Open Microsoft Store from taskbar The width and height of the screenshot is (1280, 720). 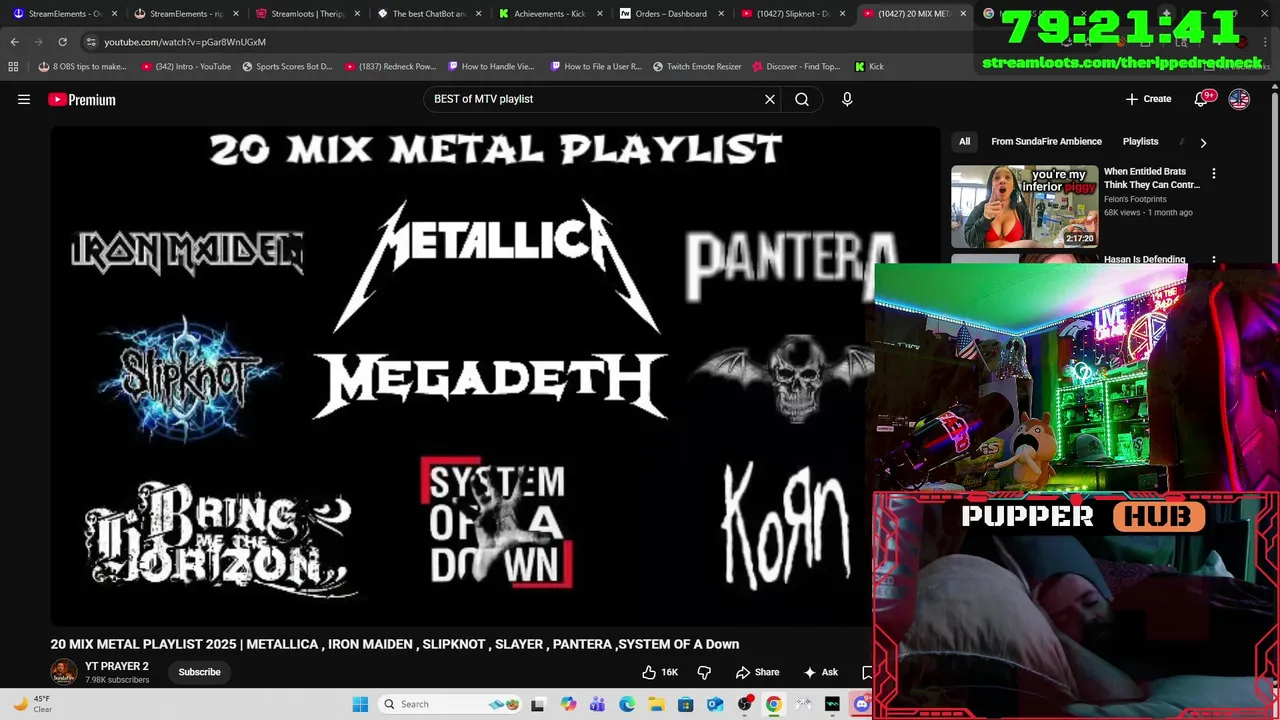tap(685, 704)
